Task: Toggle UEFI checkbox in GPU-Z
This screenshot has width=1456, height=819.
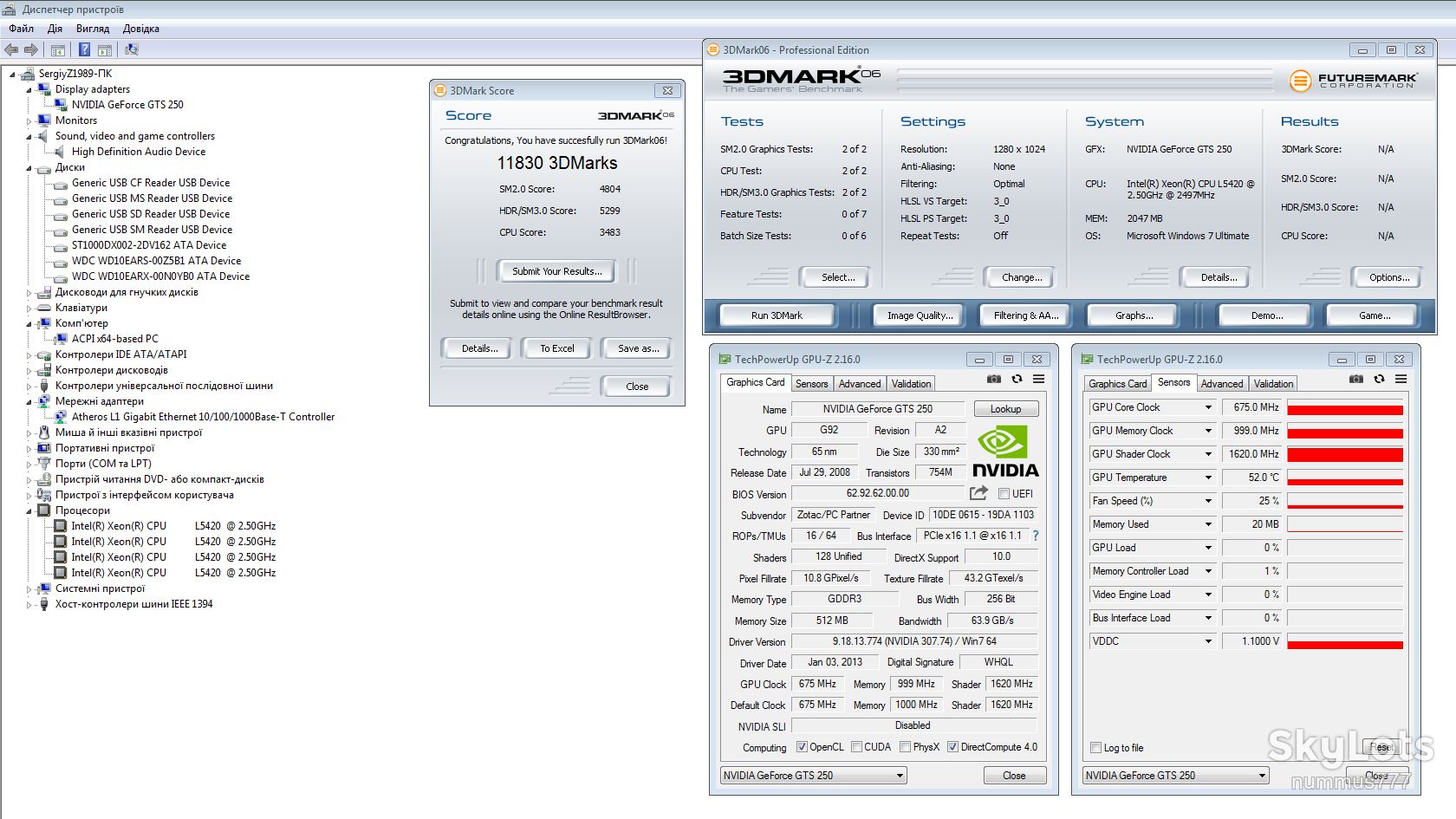Action: [x=1004, y=494]
